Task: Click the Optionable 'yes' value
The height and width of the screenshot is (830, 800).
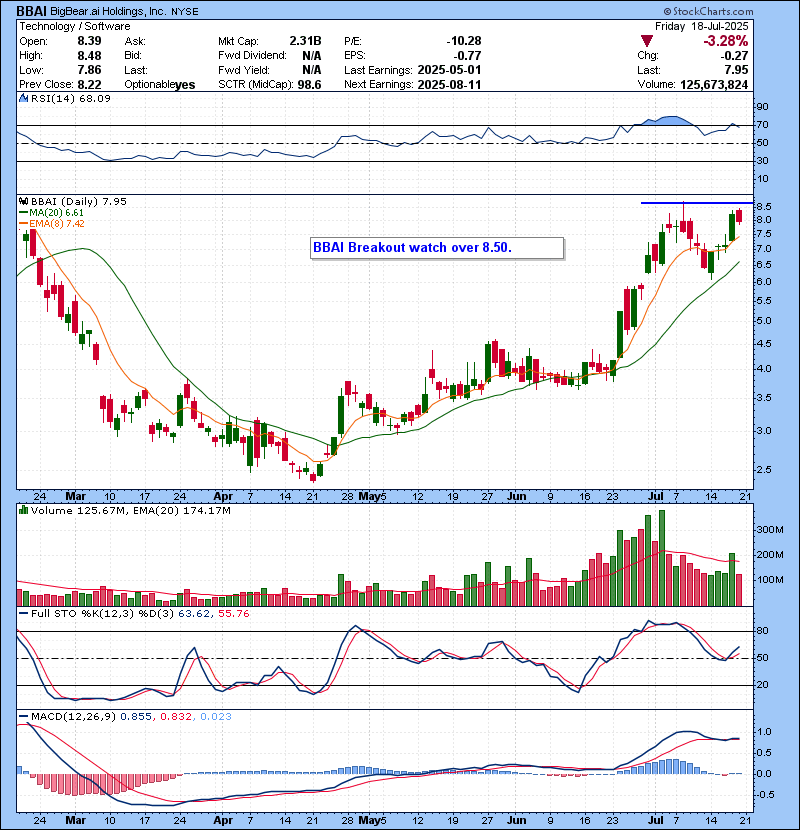Action: pyautogui.click(x=184, y=85)
